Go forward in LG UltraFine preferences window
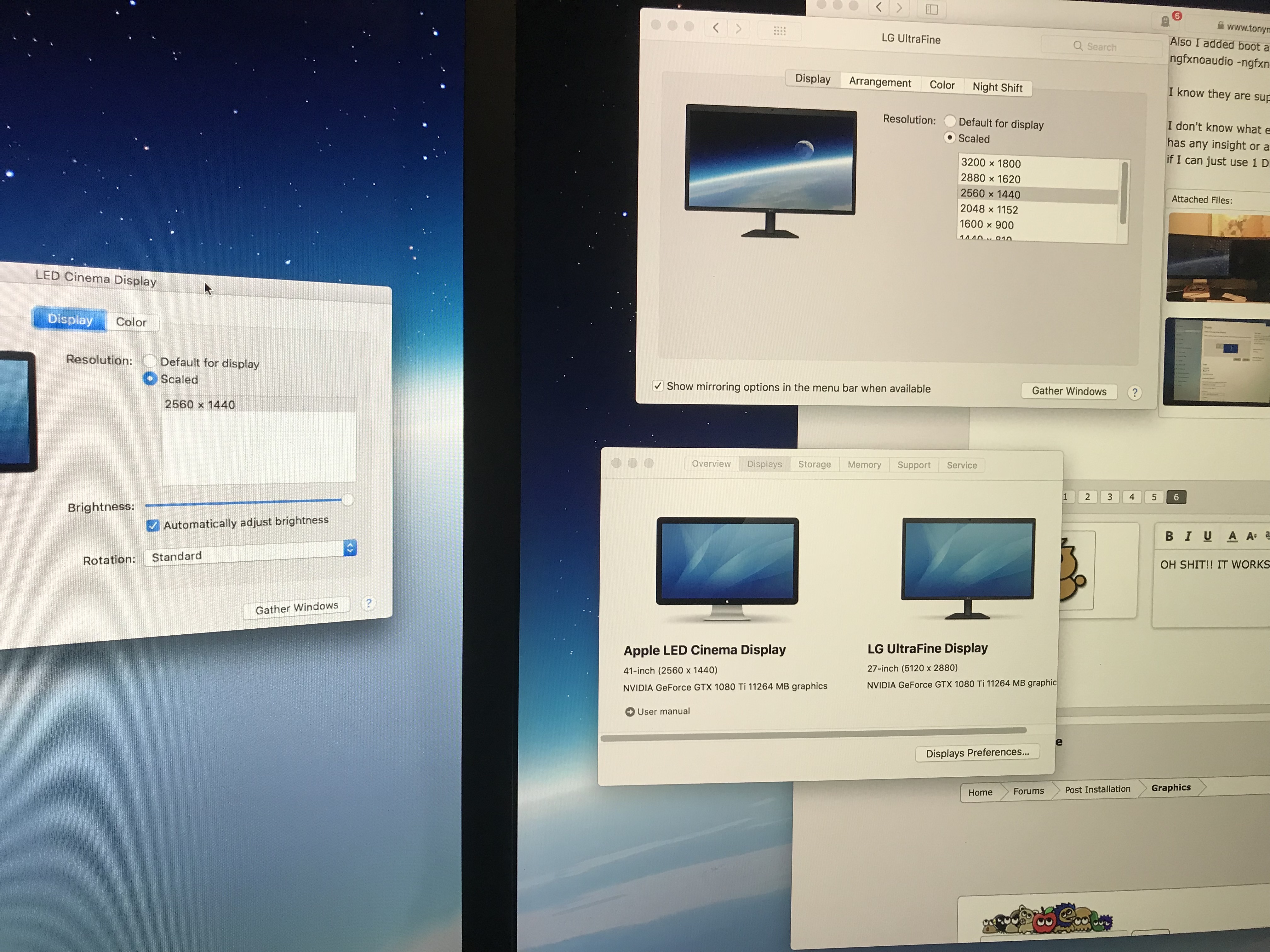 (739, 28)
